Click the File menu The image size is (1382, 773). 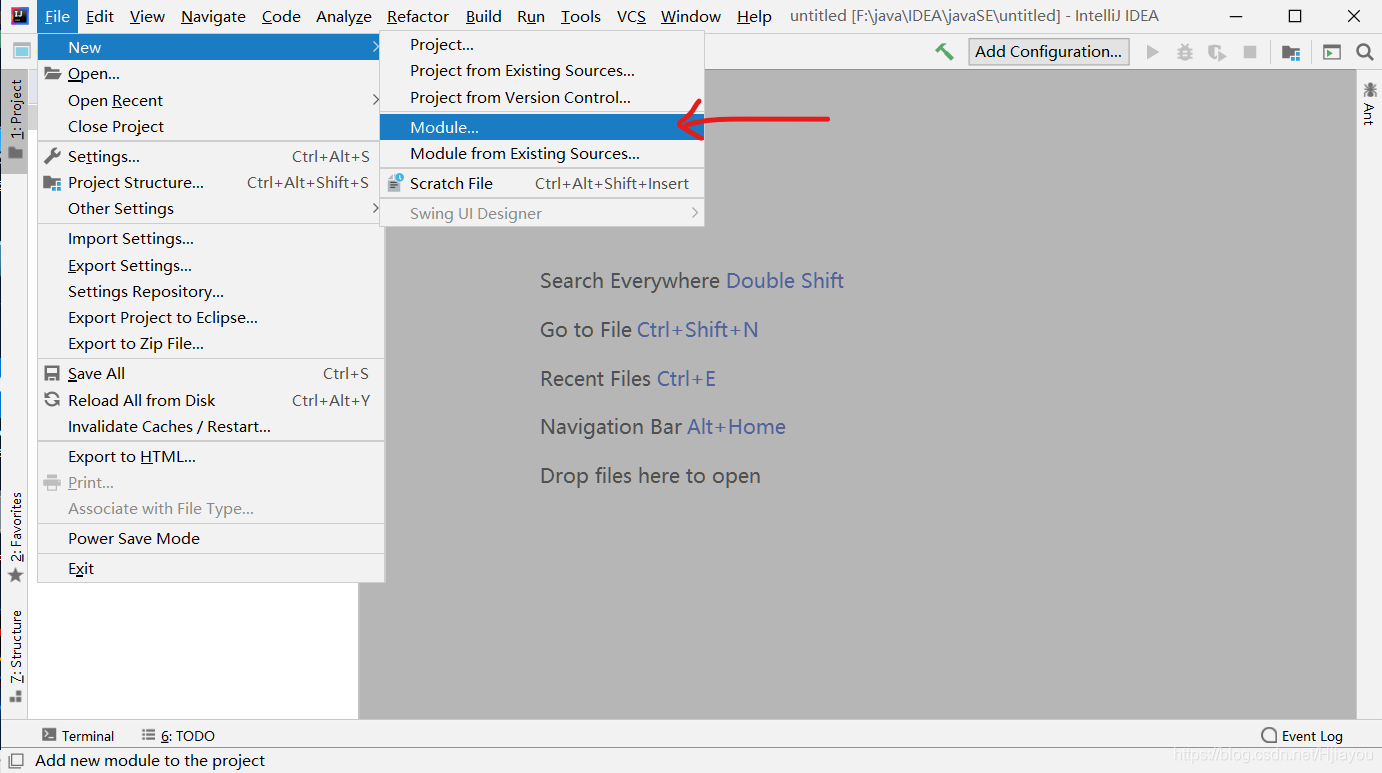click(x=57, y=16)
